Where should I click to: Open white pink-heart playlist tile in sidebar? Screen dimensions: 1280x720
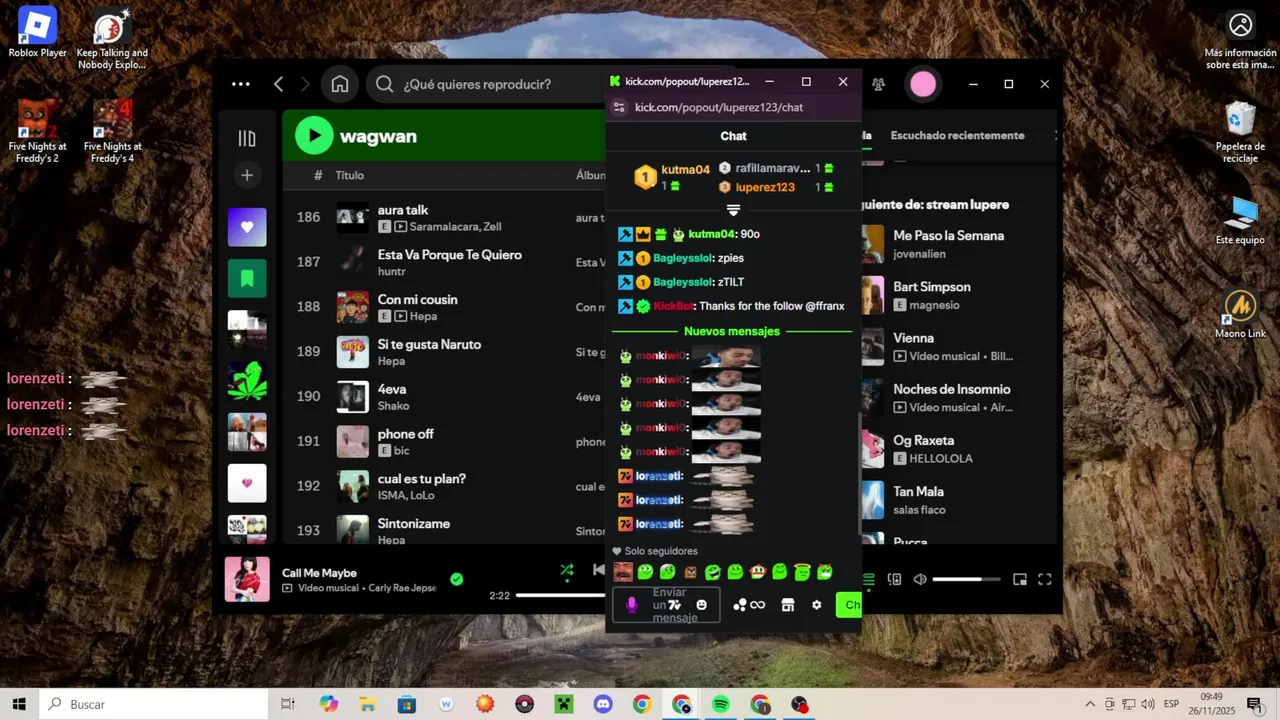coord(247,483)
